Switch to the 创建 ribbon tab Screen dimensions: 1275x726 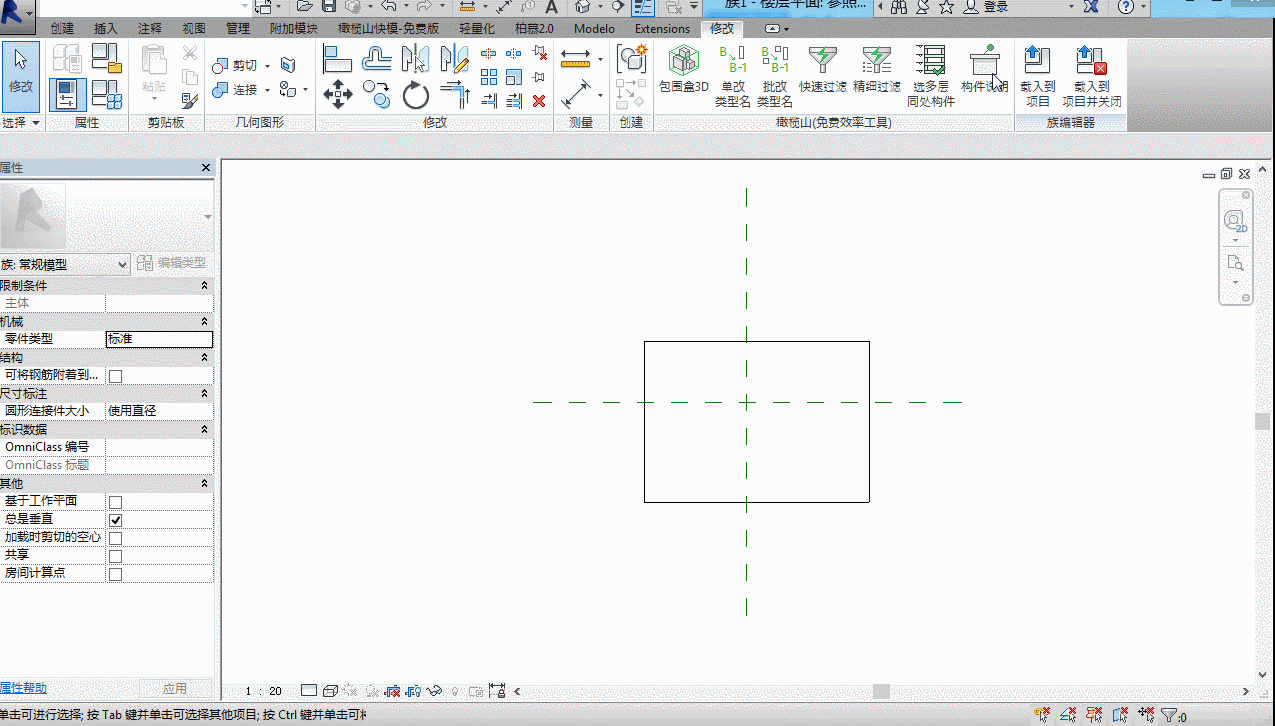pos(62,28)
